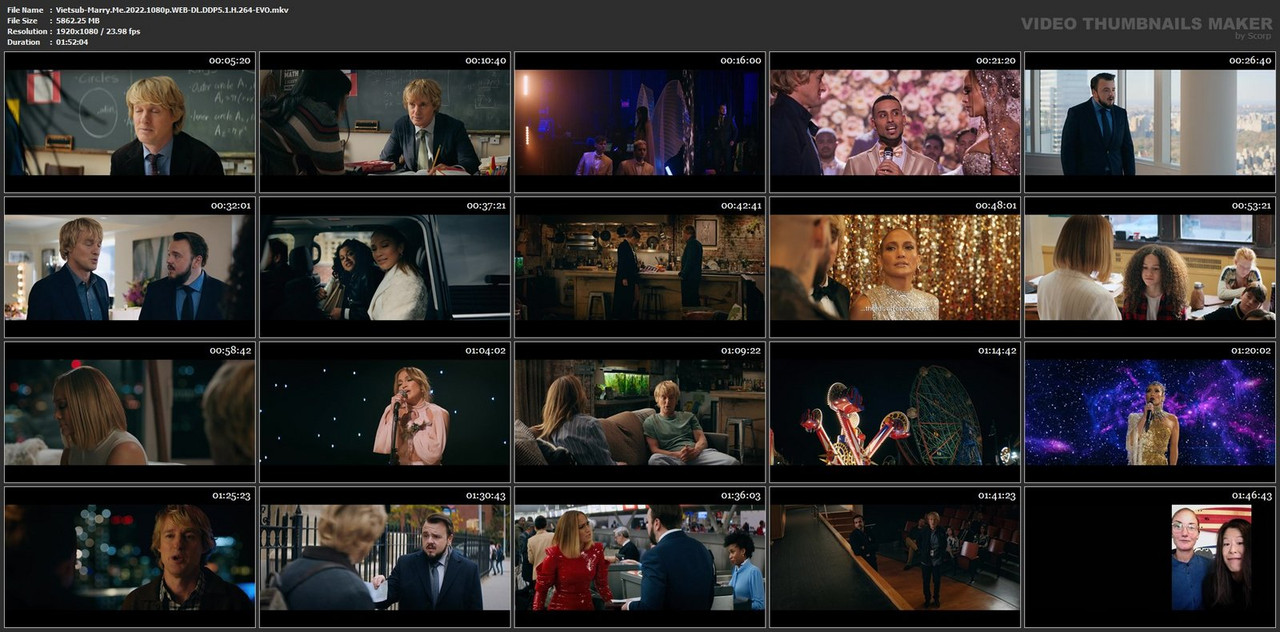Click the duration value 01:52:04
The height and width of the screenshot is (632, 1280).
(71, 42)
